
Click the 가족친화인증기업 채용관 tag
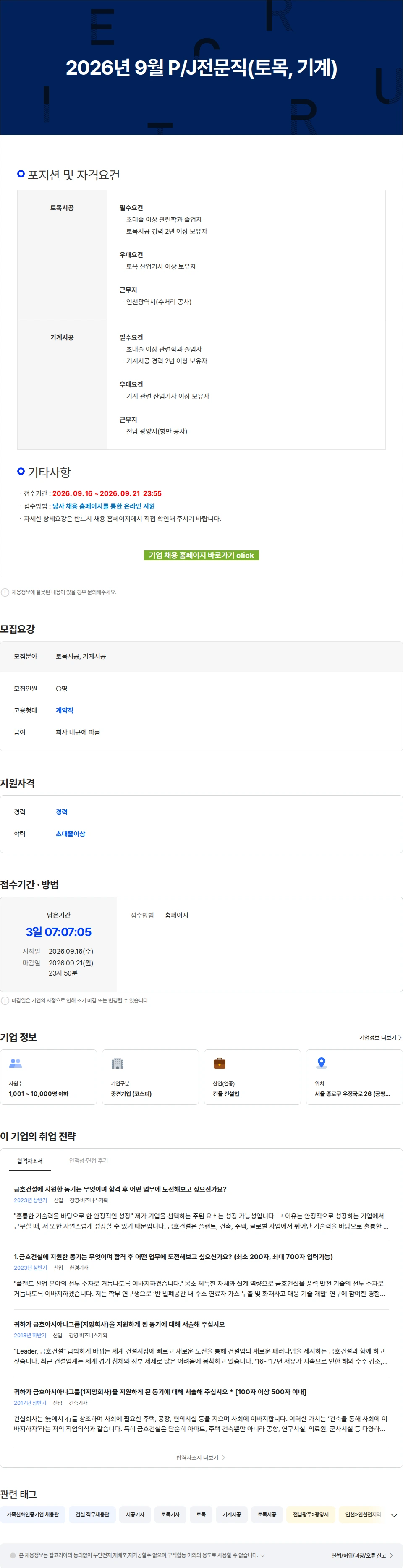(x=33, y=1514)
